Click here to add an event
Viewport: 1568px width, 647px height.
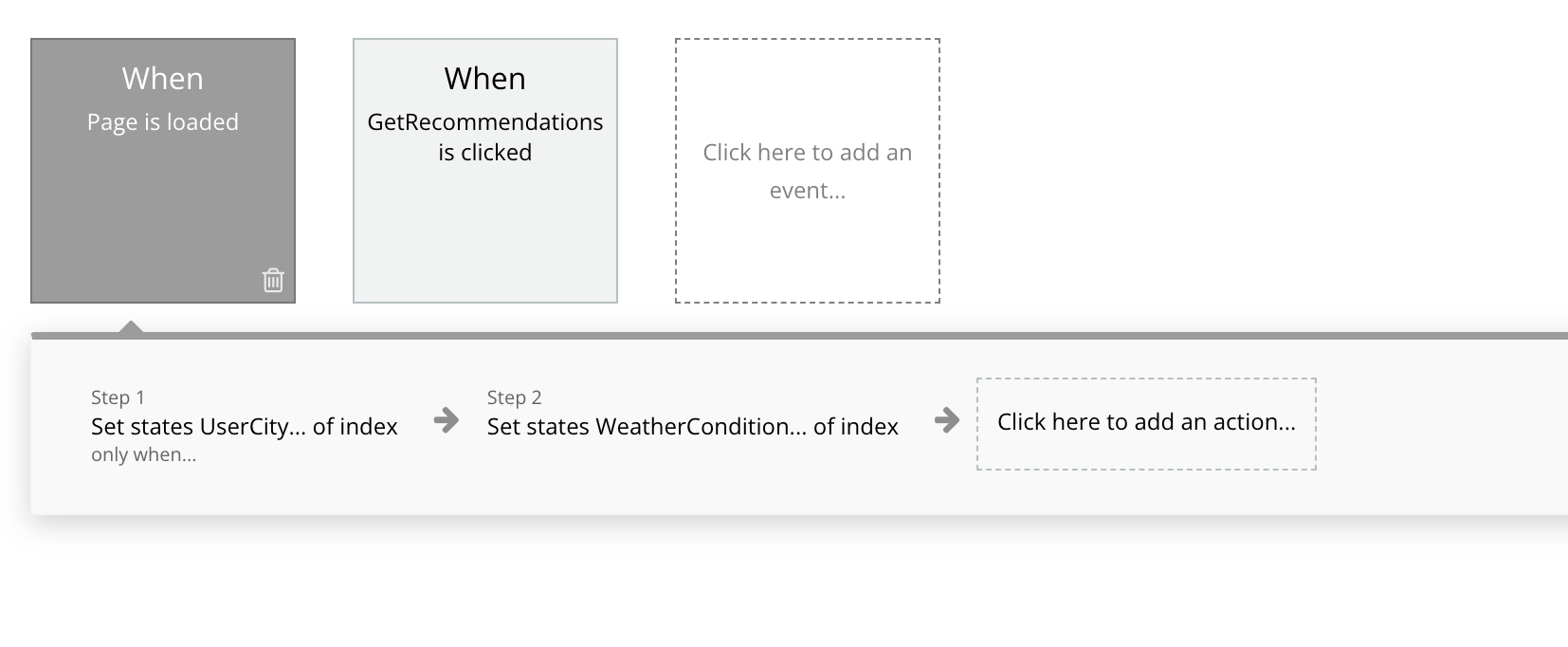(807, 171)
